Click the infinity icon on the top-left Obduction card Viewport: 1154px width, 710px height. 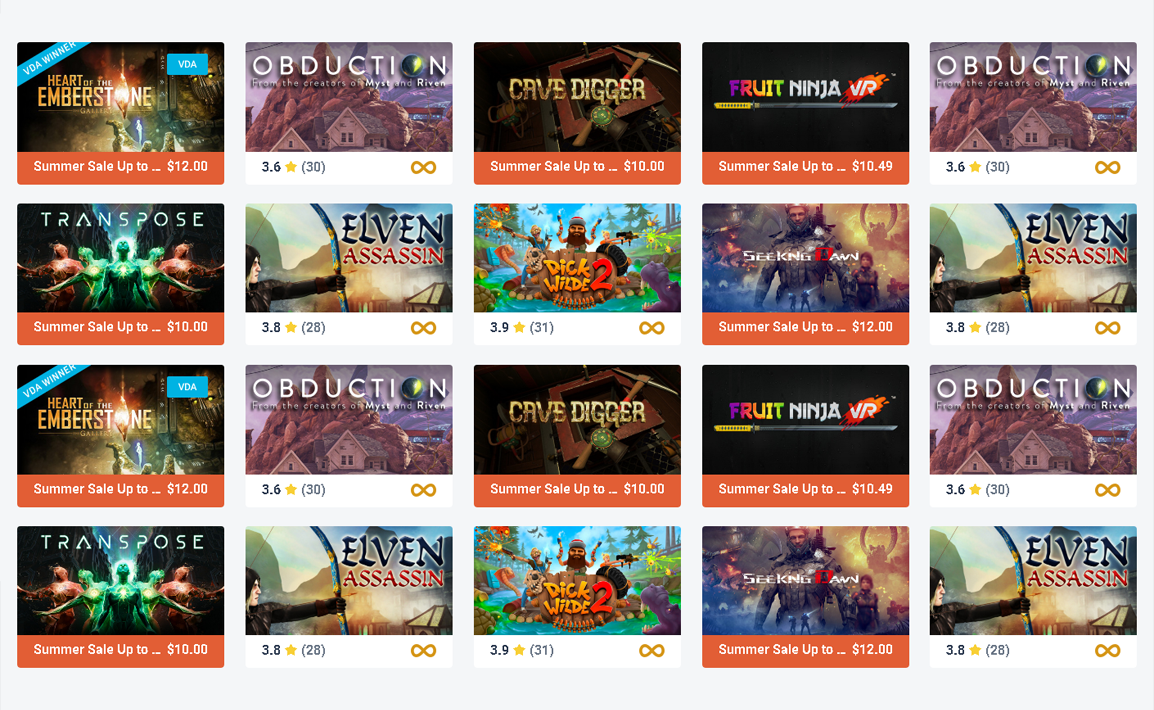click(423, 167)
